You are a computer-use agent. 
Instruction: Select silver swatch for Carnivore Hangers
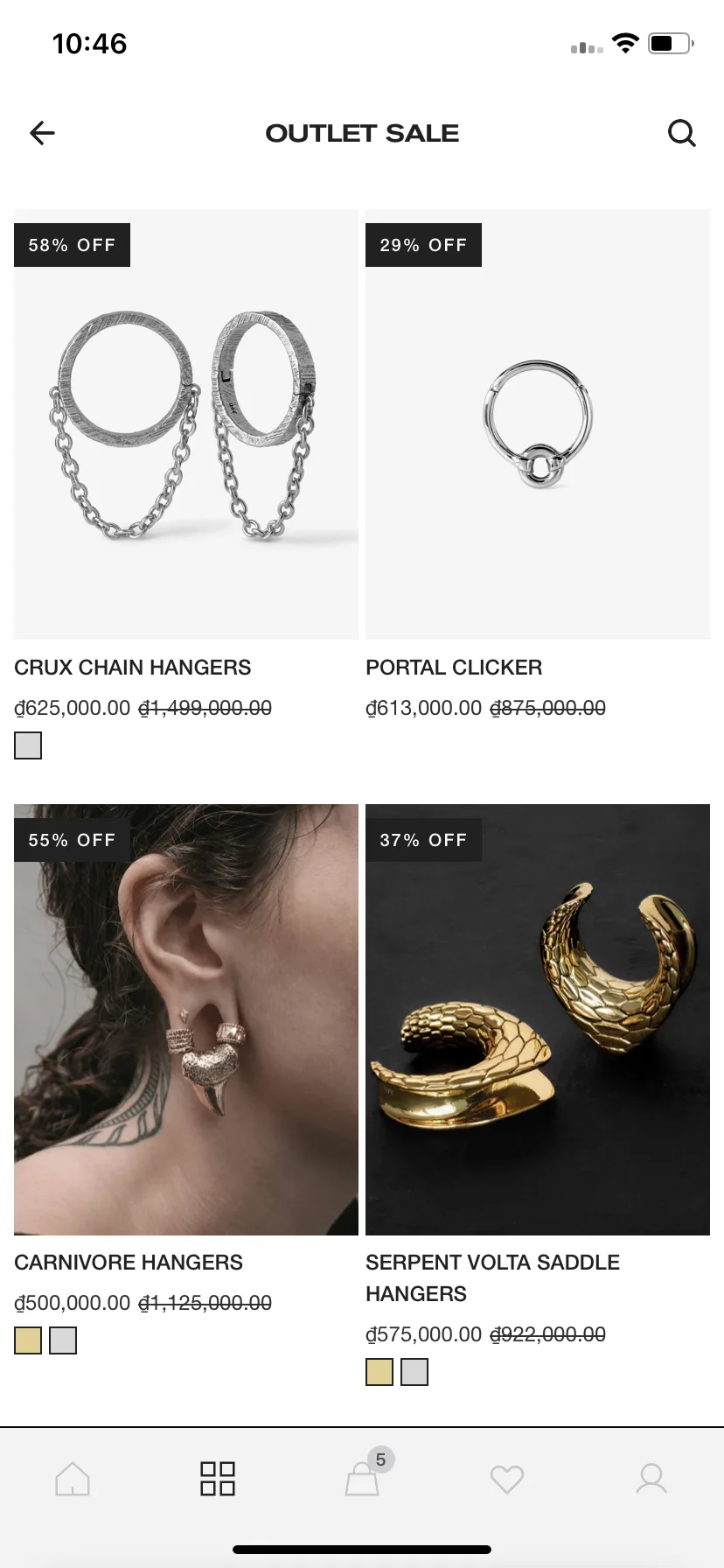pos(63,1340)
